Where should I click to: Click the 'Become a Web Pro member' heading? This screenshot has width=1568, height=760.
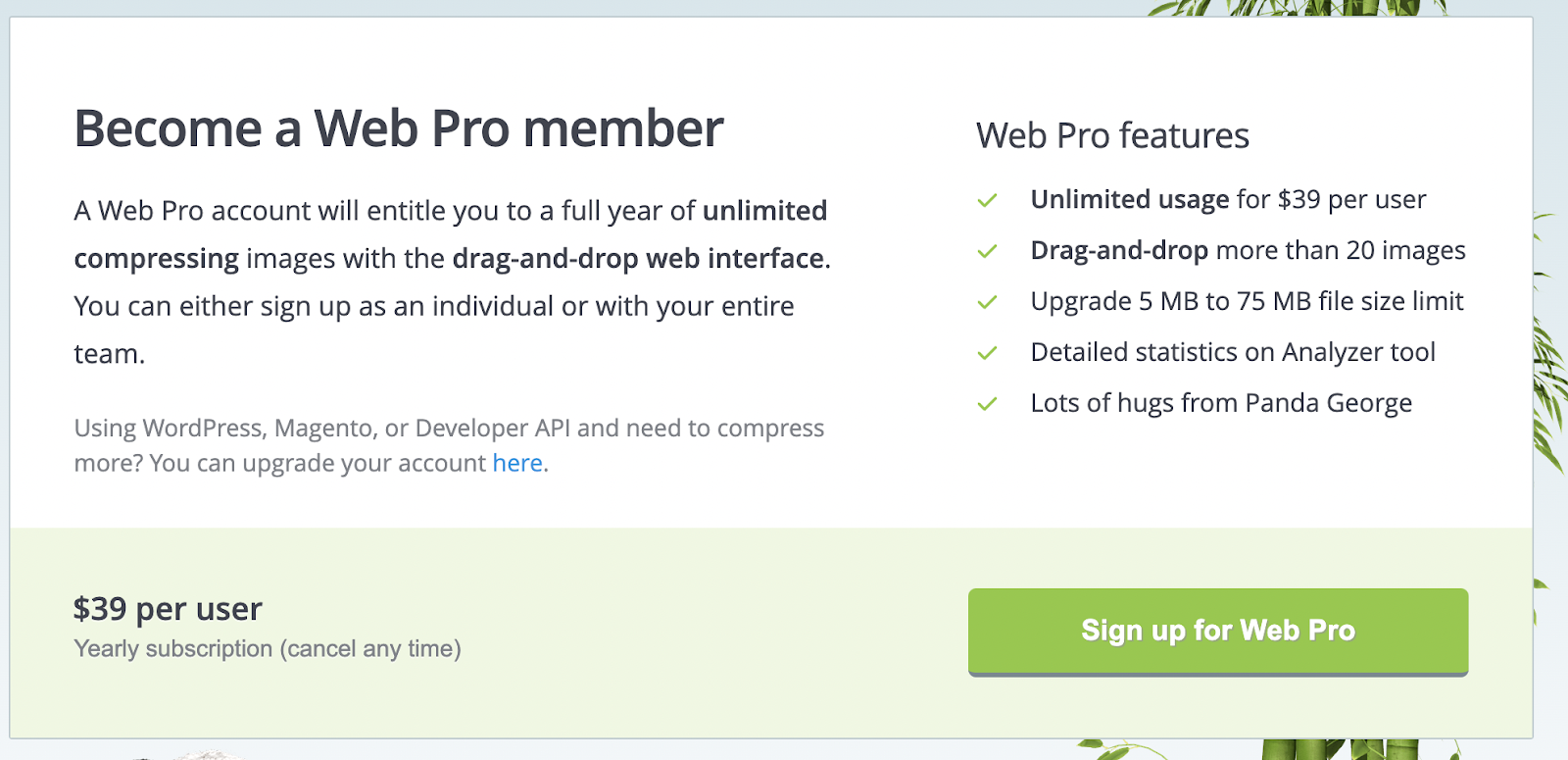coord(399,128)
